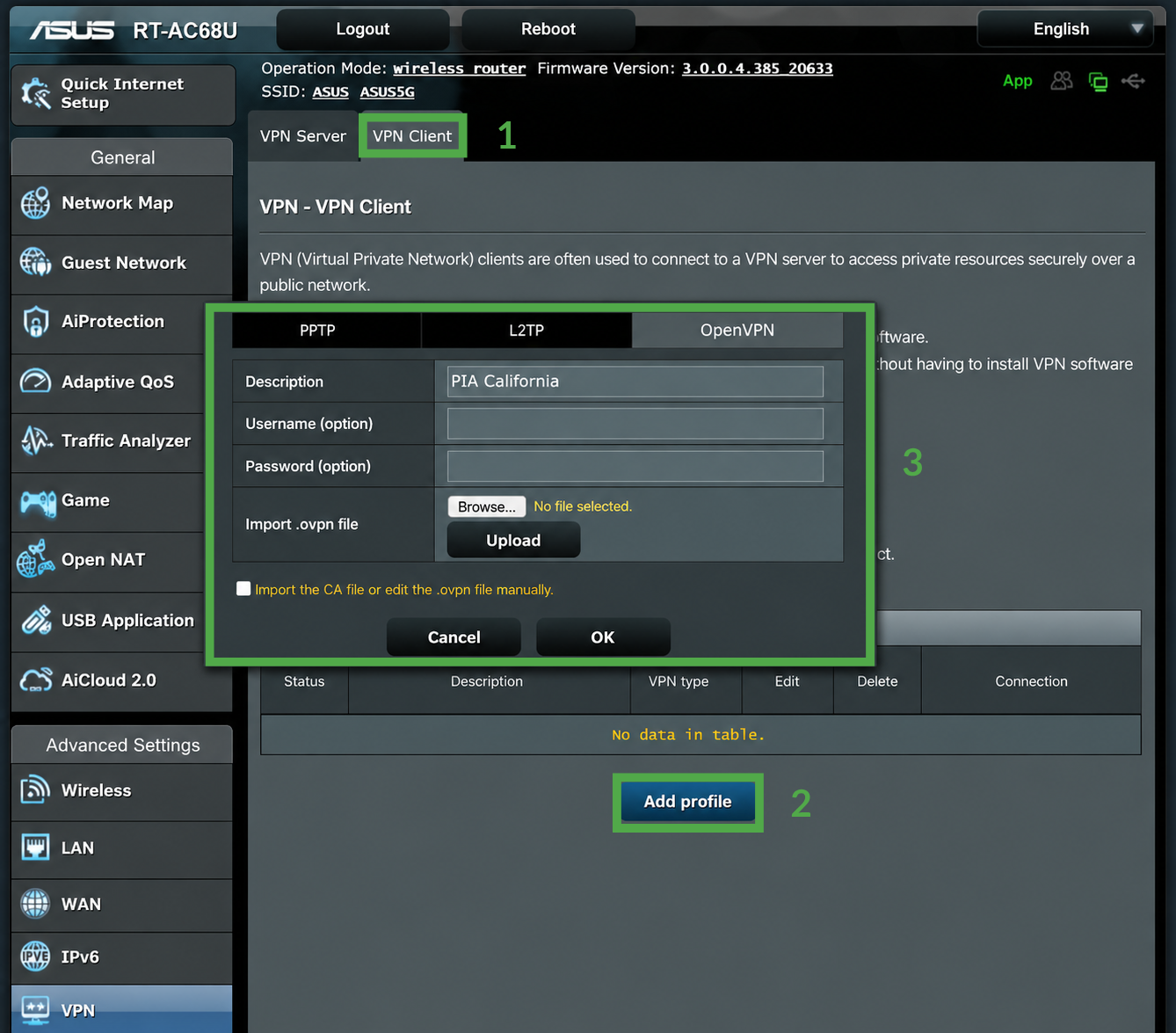The image size is (1176, 1033).
Task: Click the Status column header
Action: point(304,681)
